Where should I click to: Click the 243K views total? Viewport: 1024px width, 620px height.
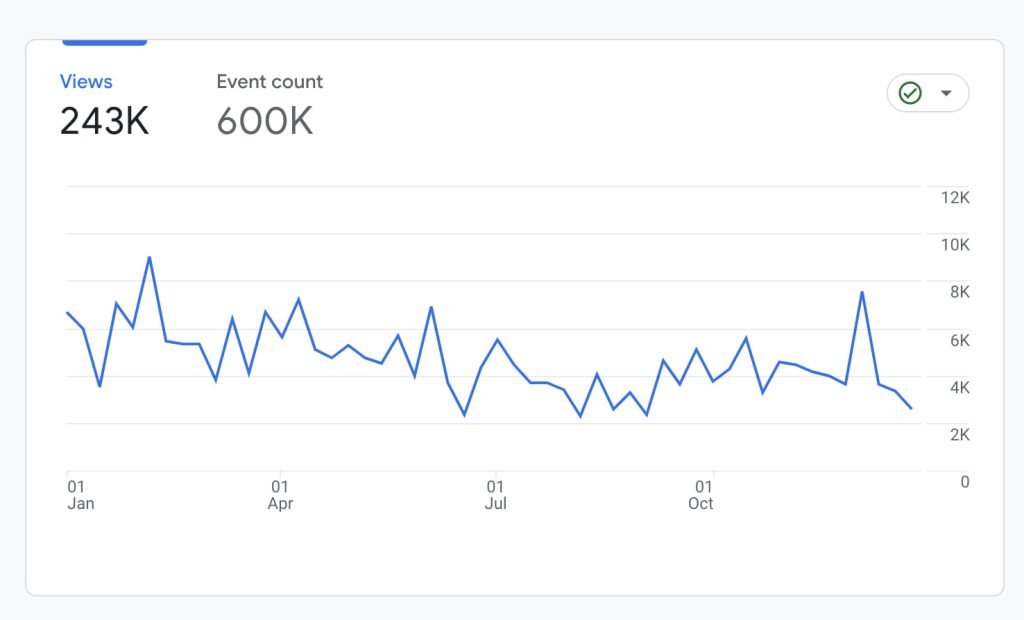click(x=104, y=122)
